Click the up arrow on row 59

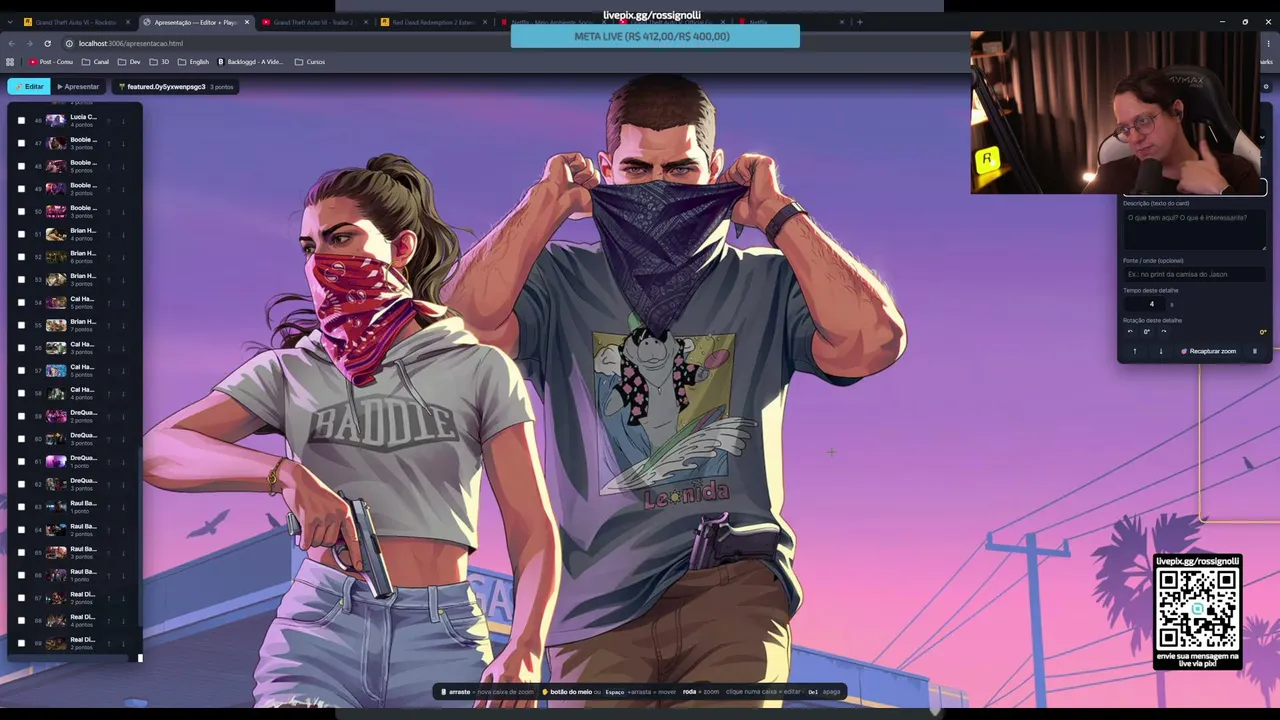111,416
